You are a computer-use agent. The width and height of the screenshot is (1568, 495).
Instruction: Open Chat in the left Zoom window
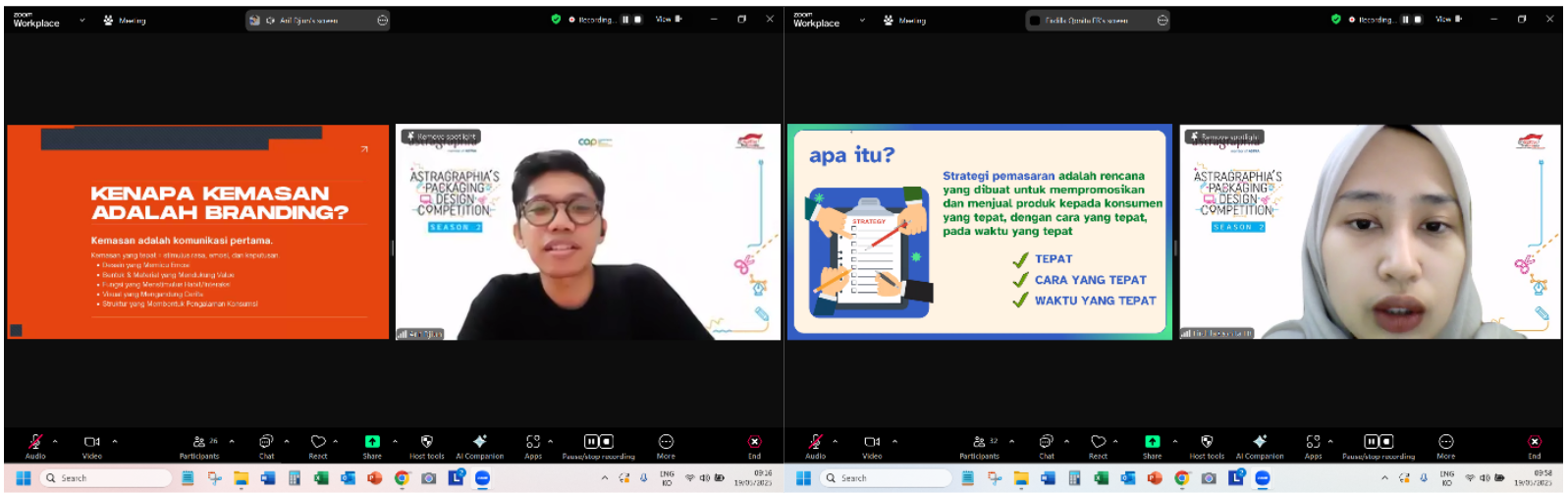(x=266, y=443)
